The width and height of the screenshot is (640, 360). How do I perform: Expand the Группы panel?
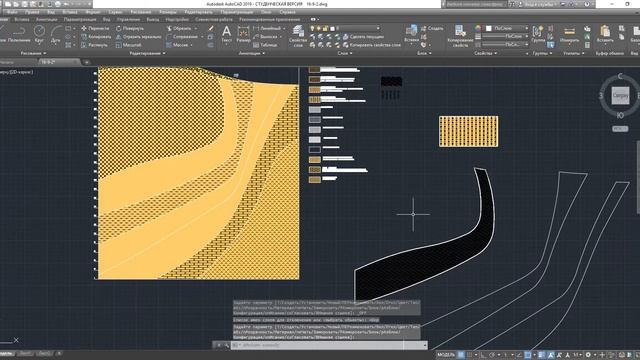(x=542, y=53)
